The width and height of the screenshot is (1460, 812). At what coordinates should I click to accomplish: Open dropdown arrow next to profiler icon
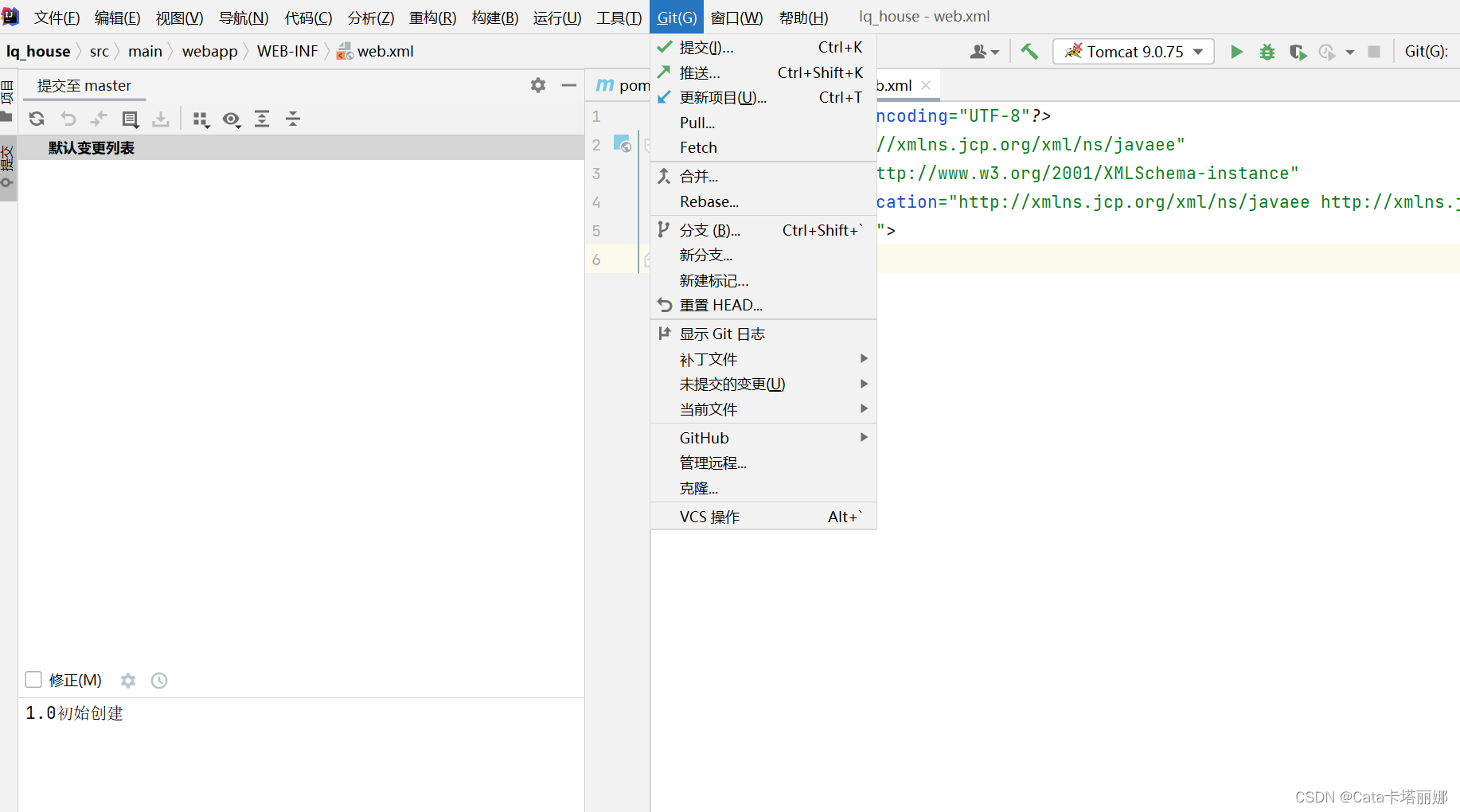click(1350, 53)
